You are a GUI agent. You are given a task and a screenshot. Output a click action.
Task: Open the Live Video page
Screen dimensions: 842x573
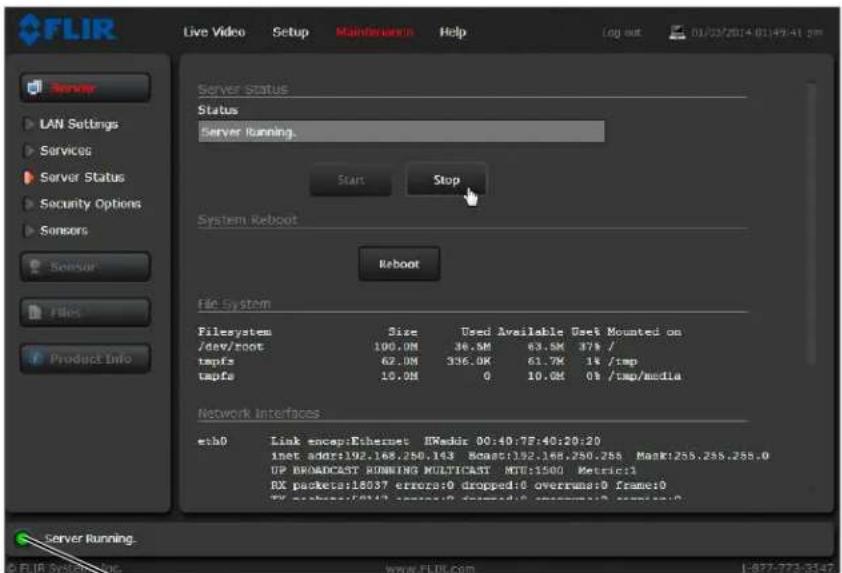tap(214, 32)
